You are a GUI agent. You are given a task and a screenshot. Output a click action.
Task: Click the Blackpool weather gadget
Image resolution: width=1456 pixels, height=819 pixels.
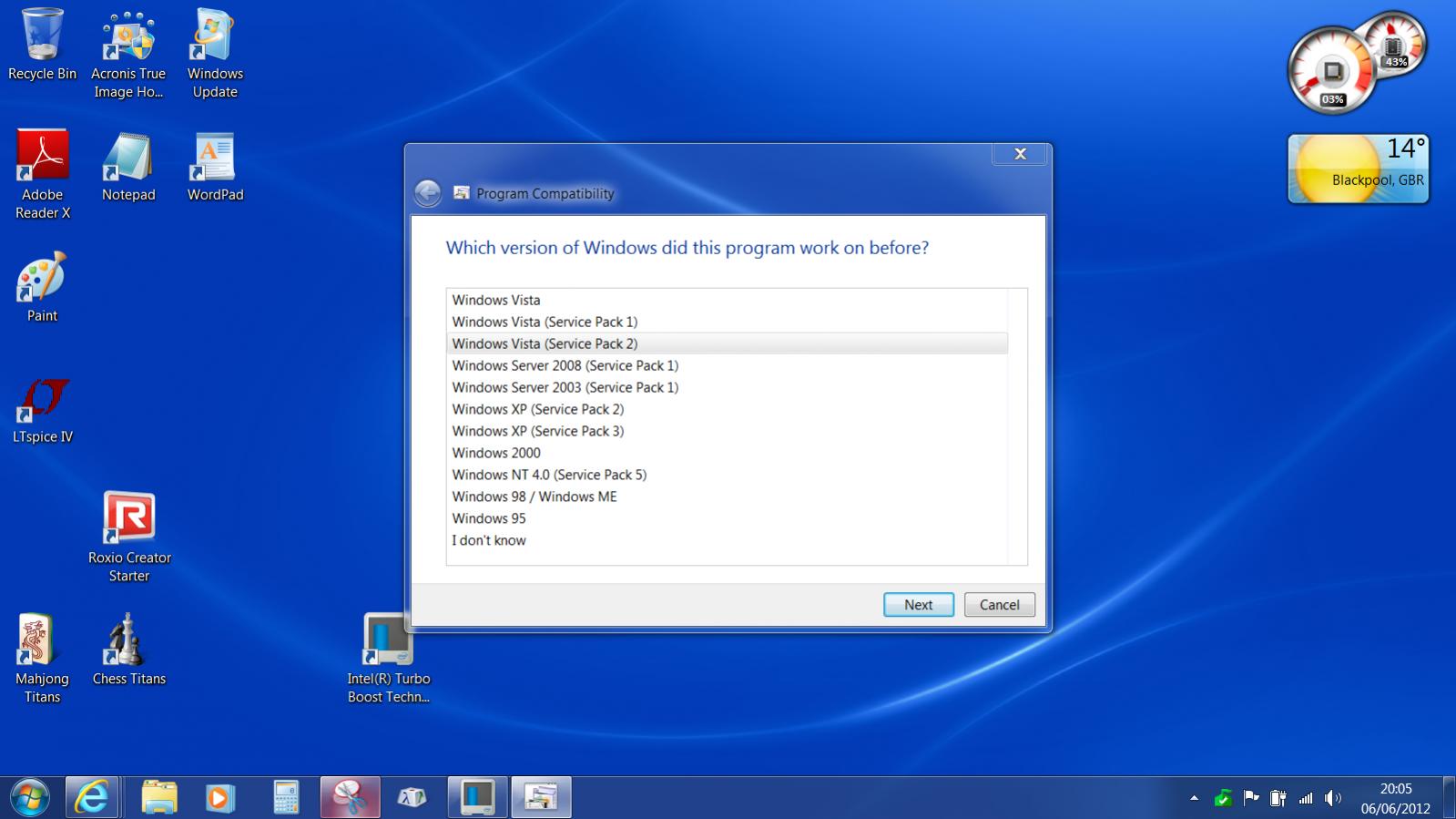(x=1359, y=169)
